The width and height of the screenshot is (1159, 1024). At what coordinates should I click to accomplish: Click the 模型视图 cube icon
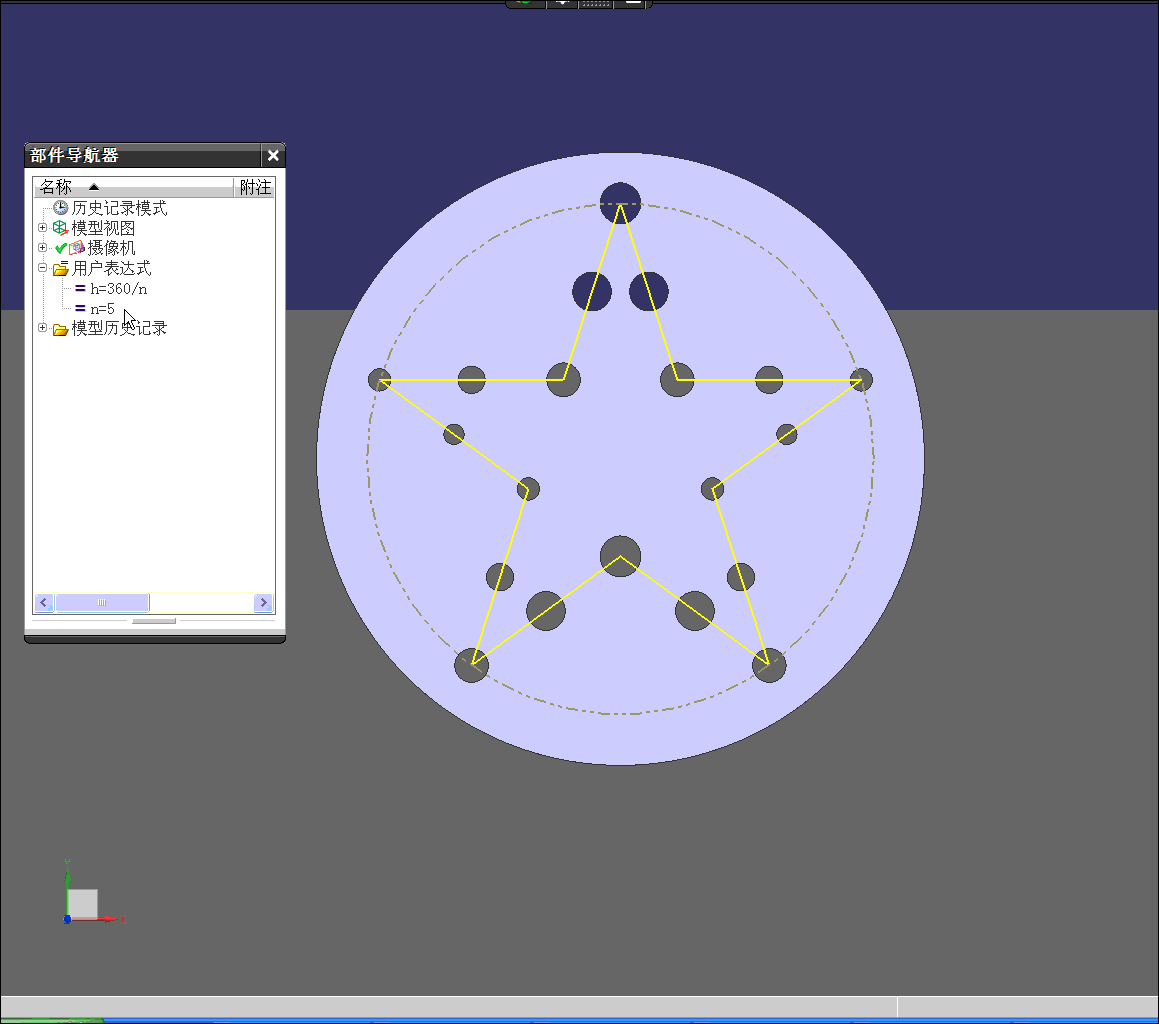pos(61,228)
